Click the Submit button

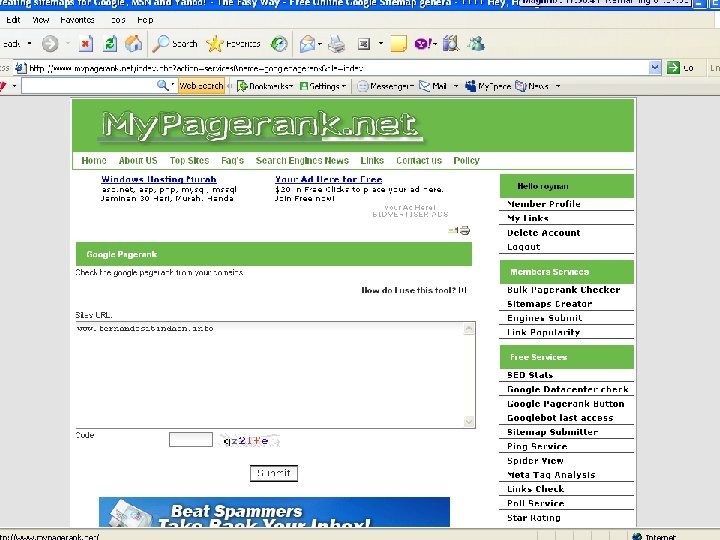click(x=274, y=473)
